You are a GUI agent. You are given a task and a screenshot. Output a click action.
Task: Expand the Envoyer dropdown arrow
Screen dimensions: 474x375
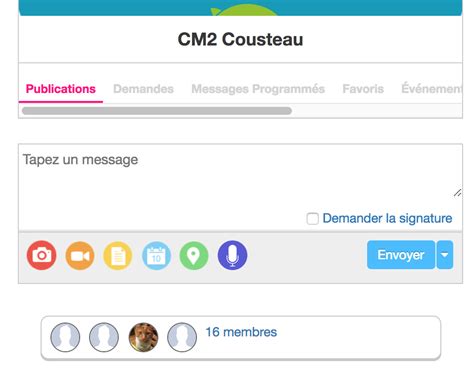pyautogui.click(x=445, y=255)
